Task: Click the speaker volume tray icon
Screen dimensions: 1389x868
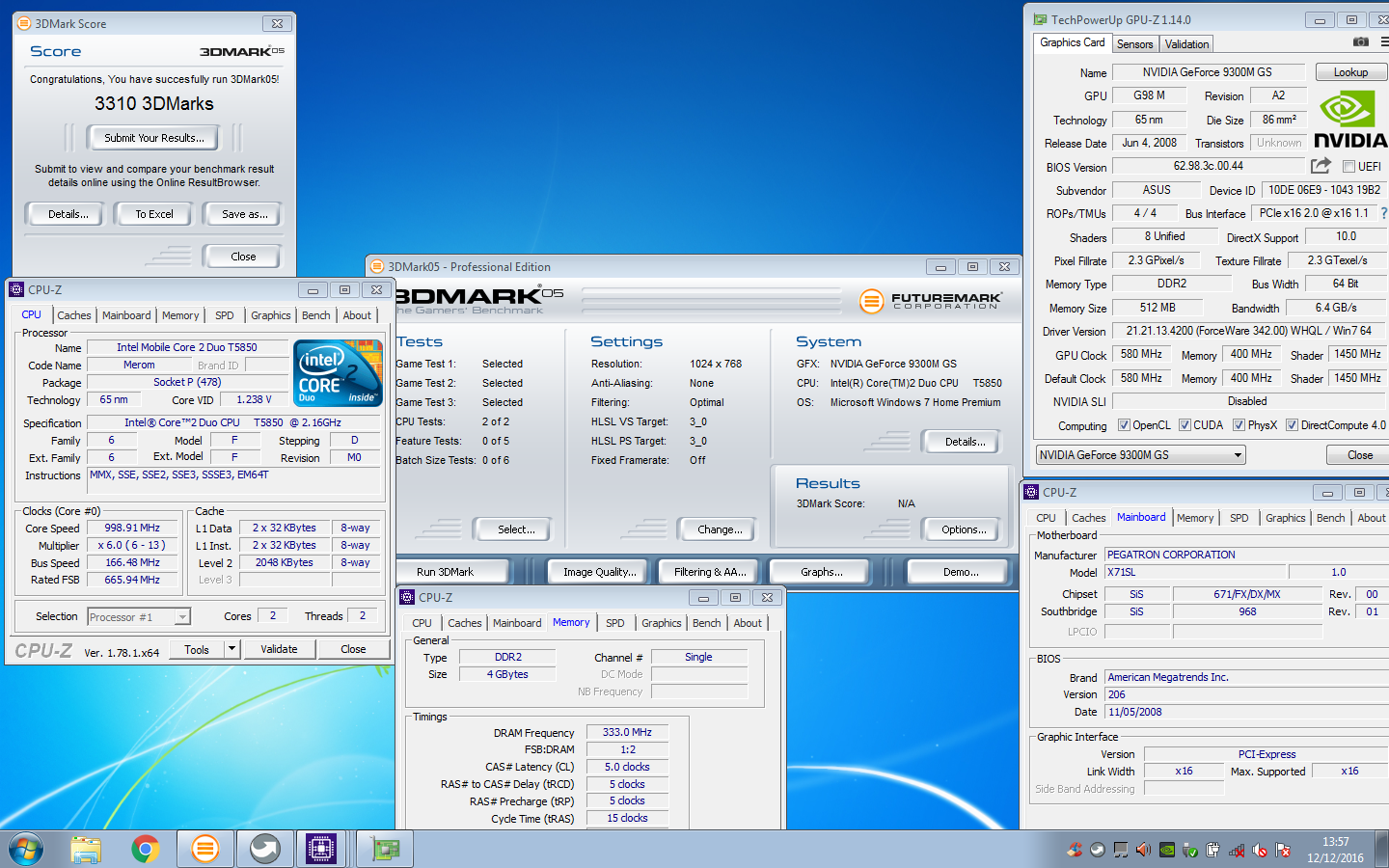Action: [1144, 850]
